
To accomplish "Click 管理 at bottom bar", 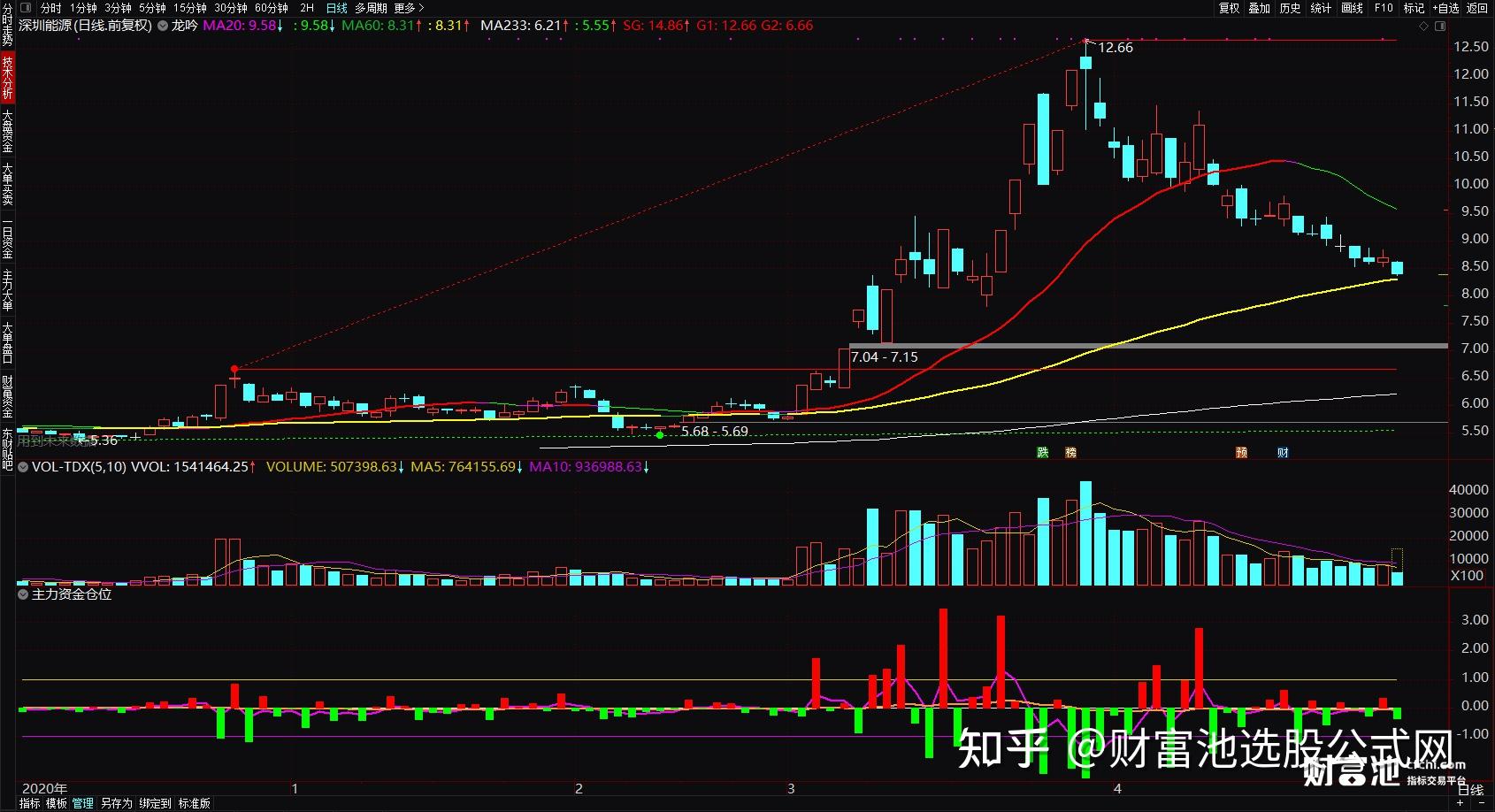I will point(83,803).
